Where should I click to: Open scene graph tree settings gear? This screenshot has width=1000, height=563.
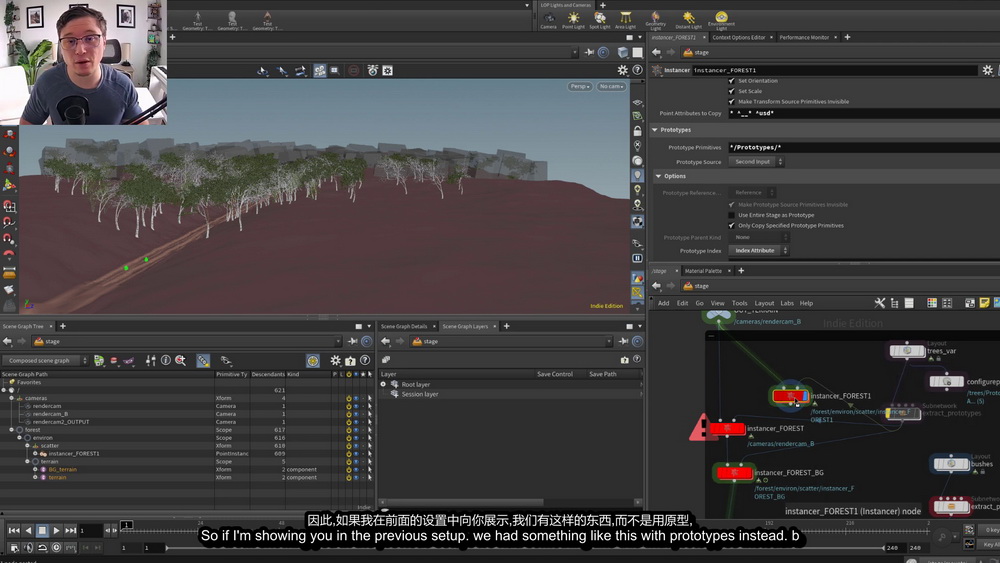[x=335, y=360]
